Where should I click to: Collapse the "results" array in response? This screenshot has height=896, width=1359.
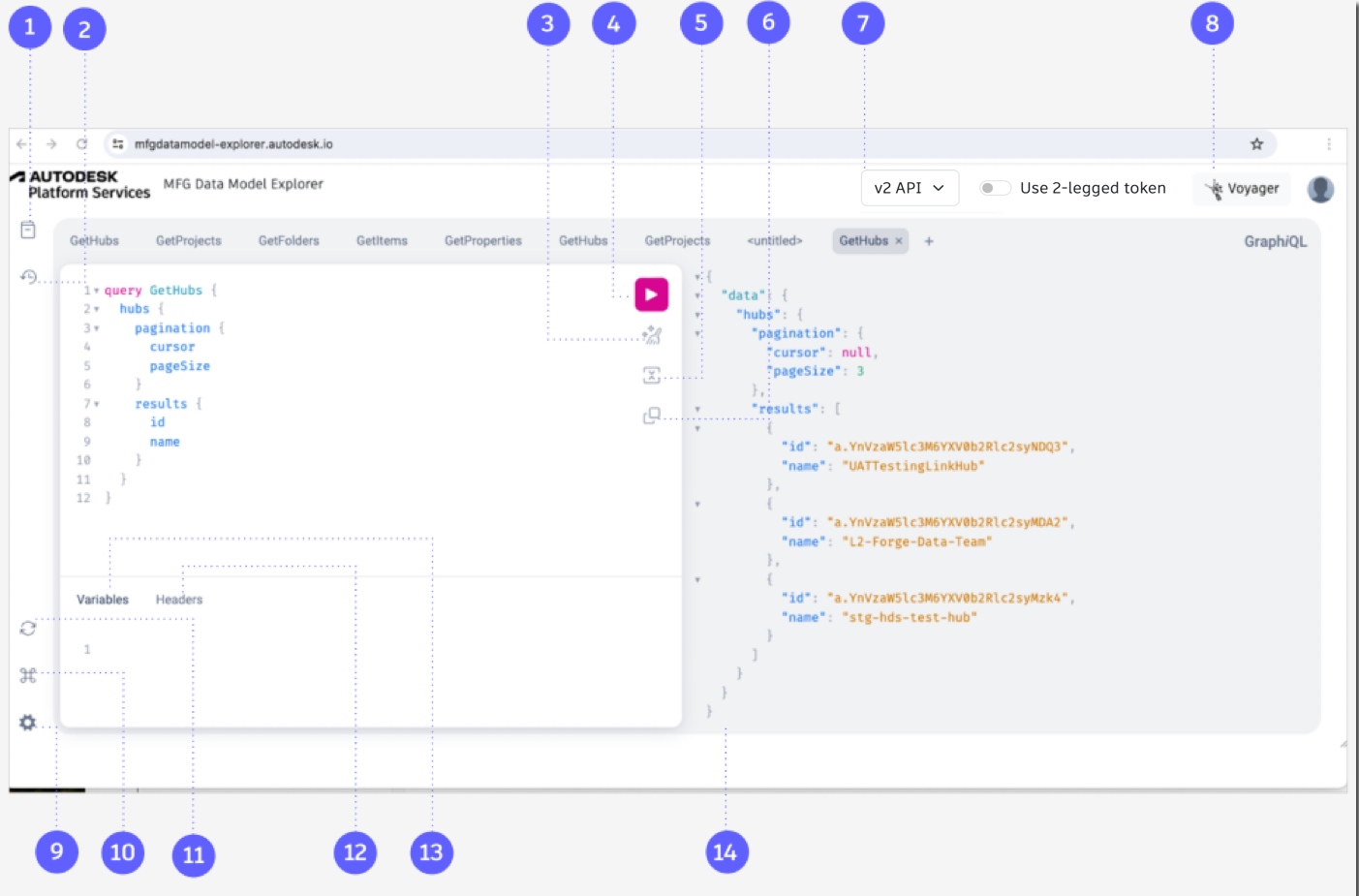tap(697, 409)
